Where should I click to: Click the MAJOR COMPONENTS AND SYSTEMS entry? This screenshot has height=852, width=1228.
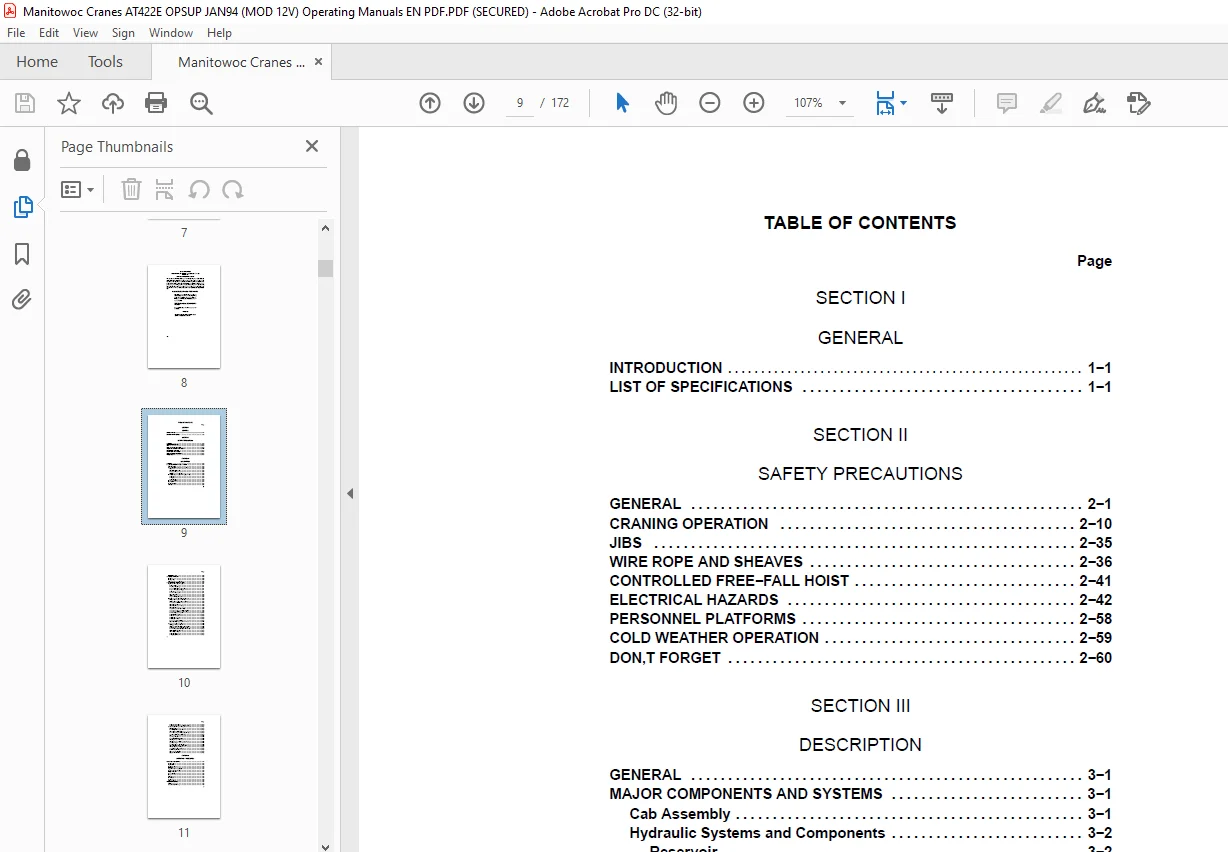tap(860, 794)
